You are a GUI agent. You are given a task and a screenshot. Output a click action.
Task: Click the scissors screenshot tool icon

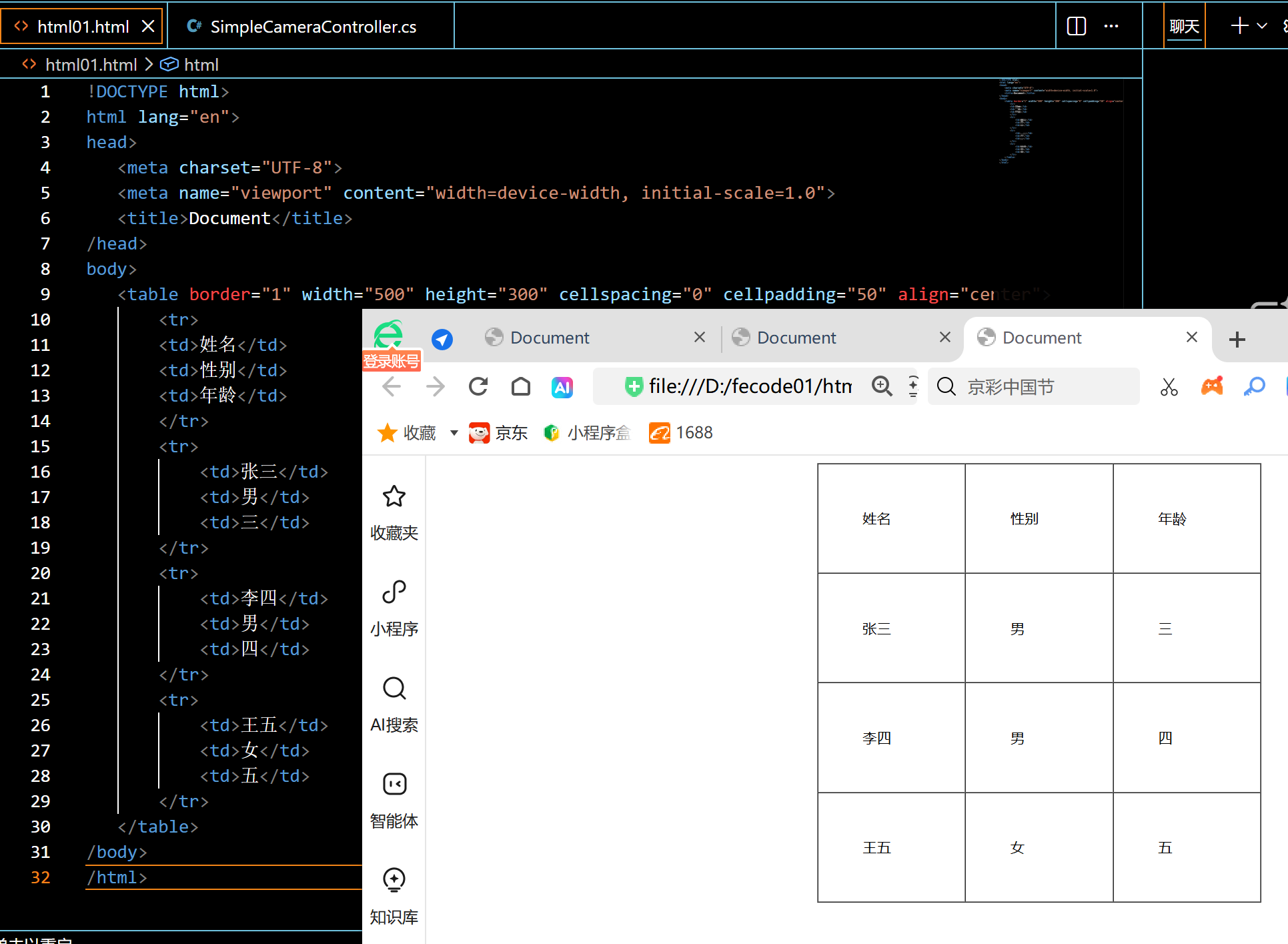click(x=1169, y=387)
